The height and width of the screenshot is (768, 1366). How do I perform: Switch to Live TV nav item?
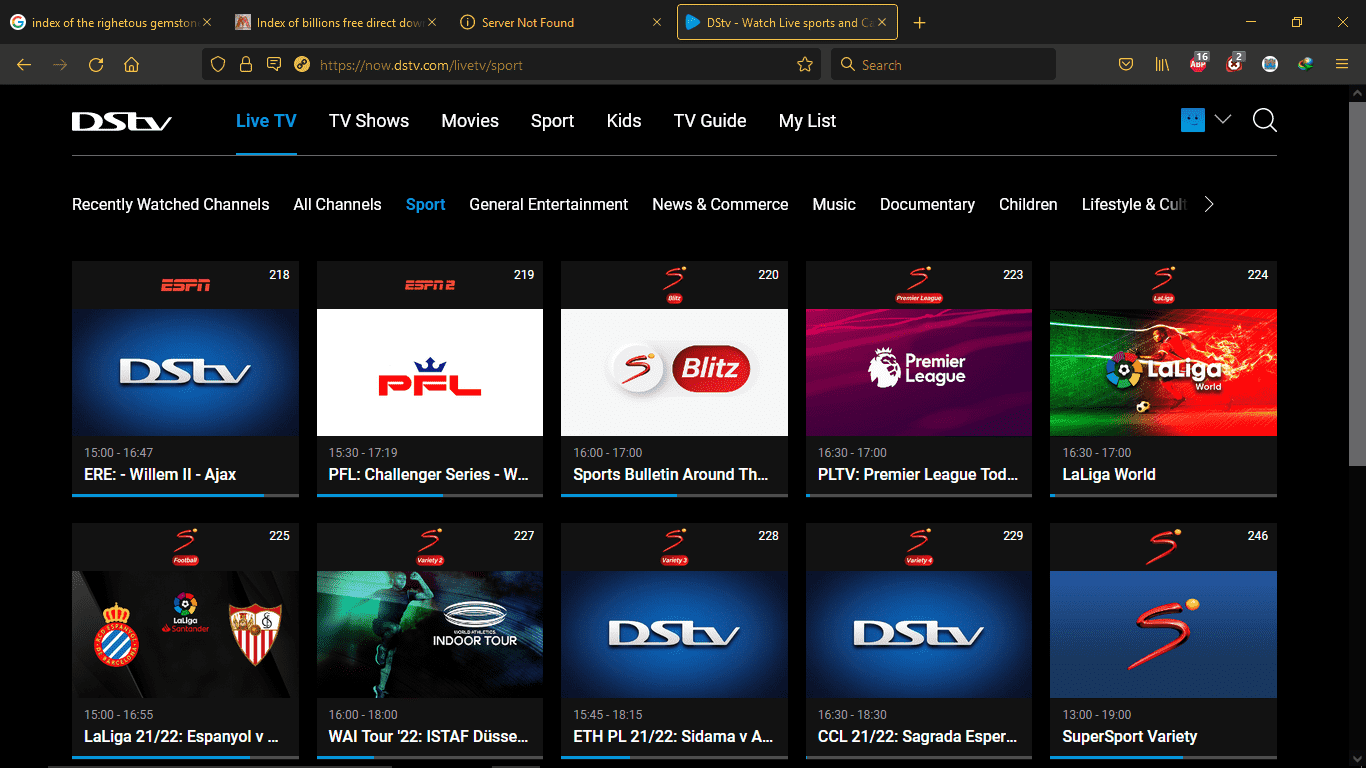click(x=266, y=121)
